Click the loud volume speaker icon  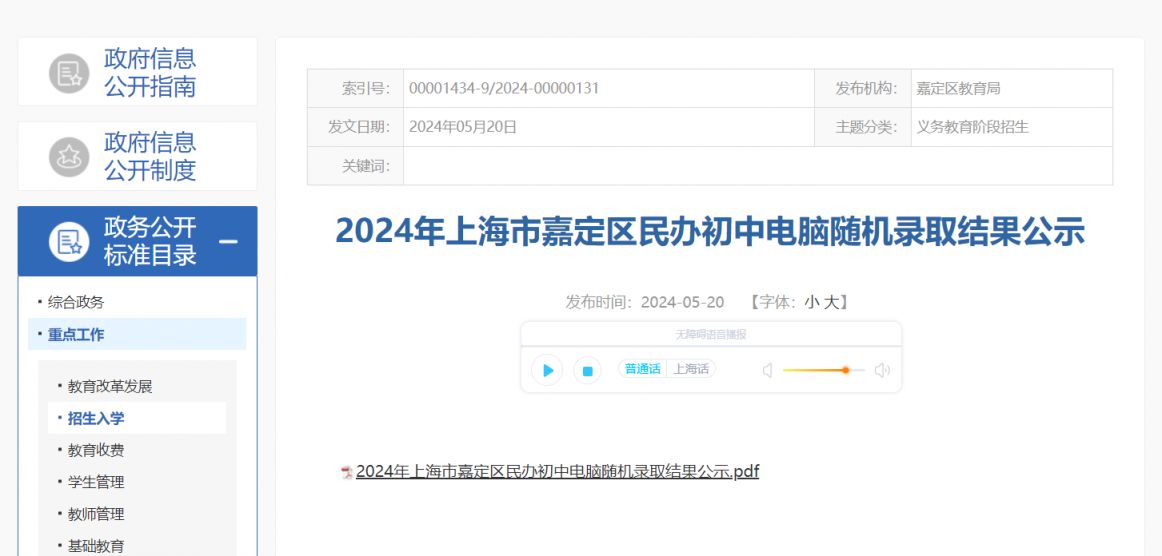click(882, 370)
